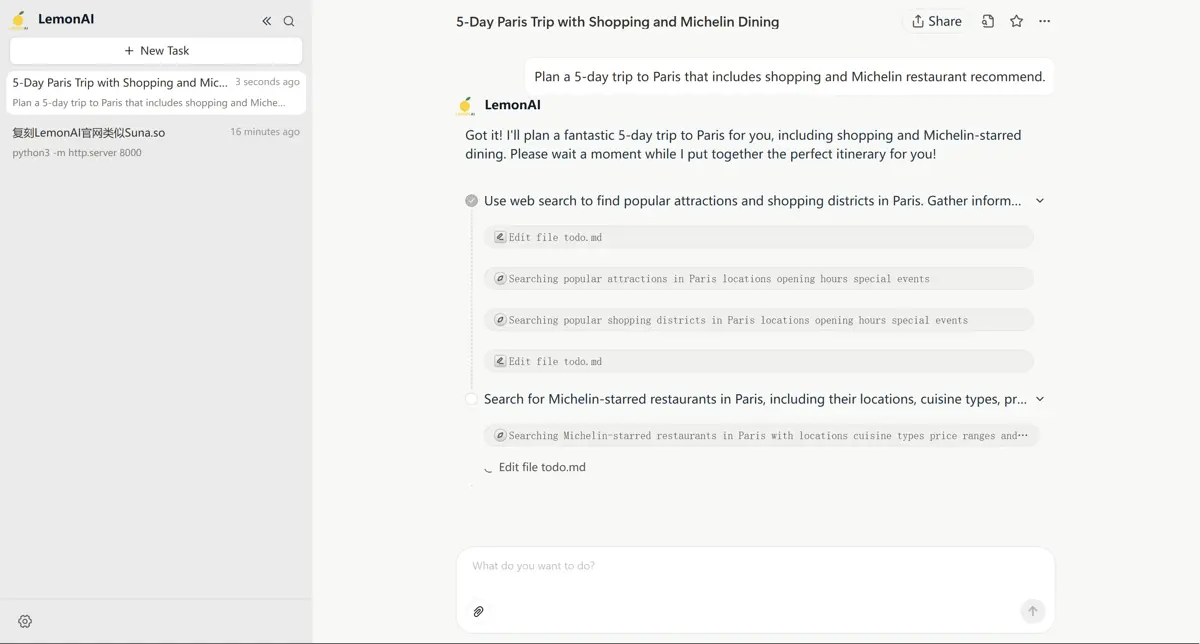Viewport: 1200px width, 644px height.
Task: Collapse the sidebar with double-chevron icon
Action: (267, 21)
